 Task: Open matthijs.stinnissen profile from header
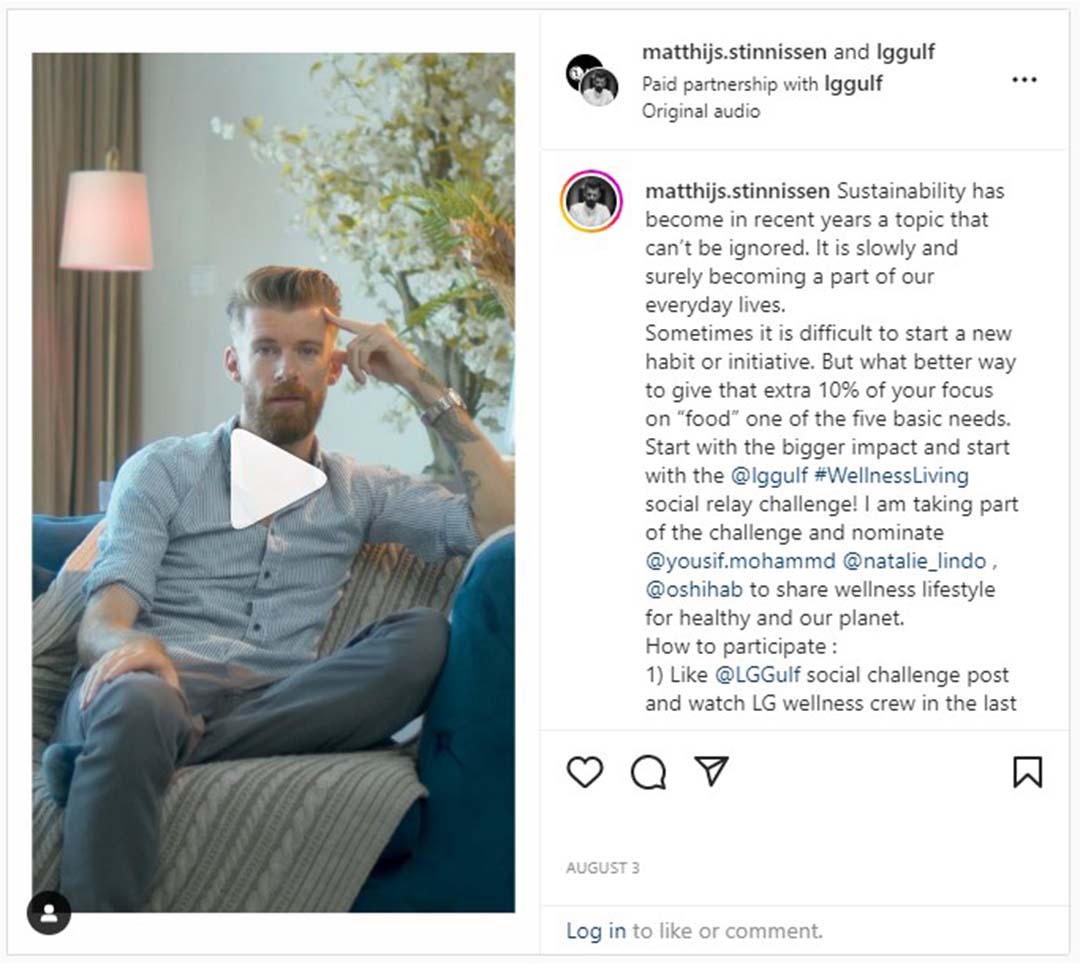[x=734, y=52]
